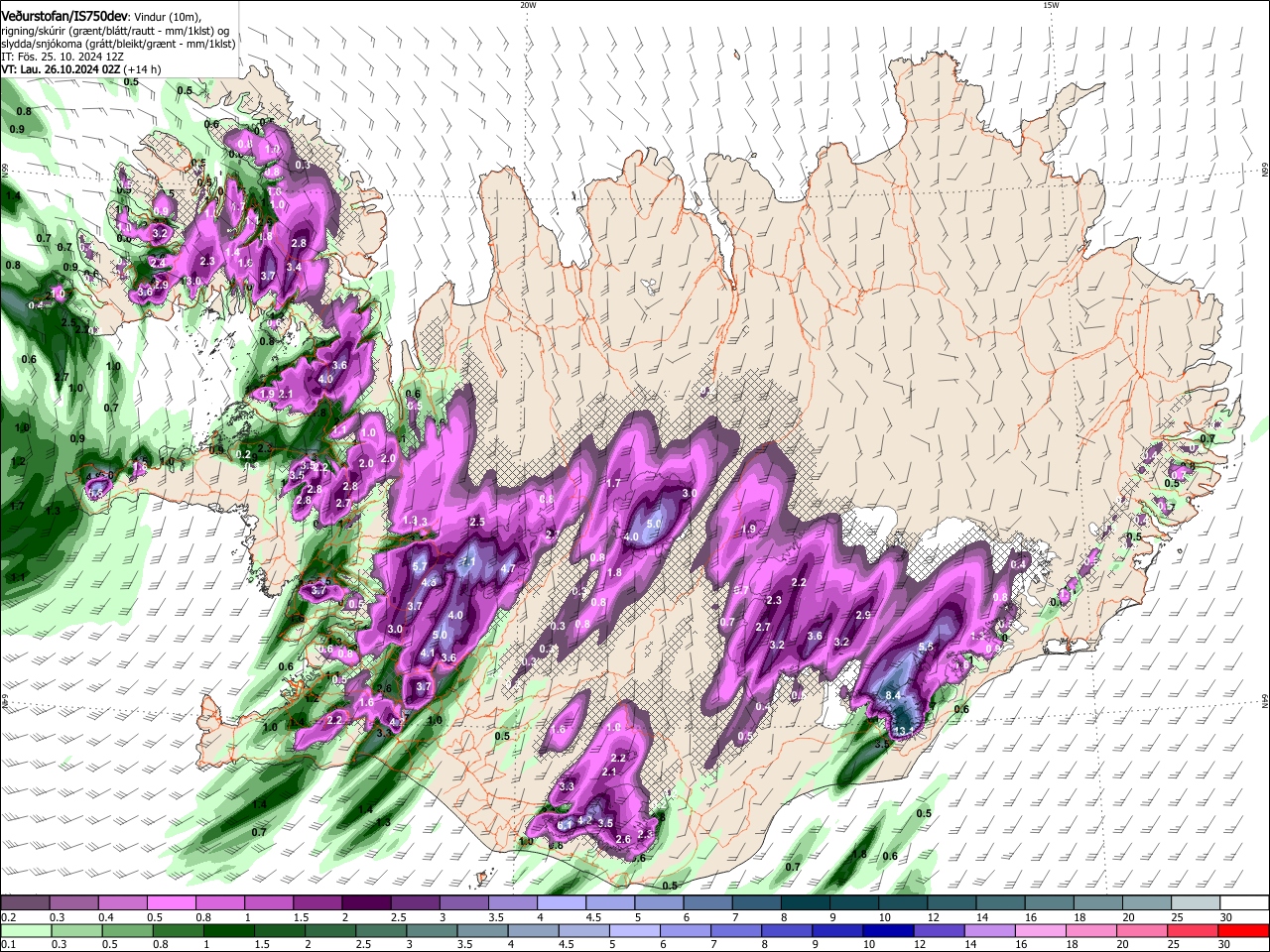Image resolution: width=1270 pixels, height=952 pixels.
Task: Click the '0.2' label in the top legend row
Action: (8, 917)
